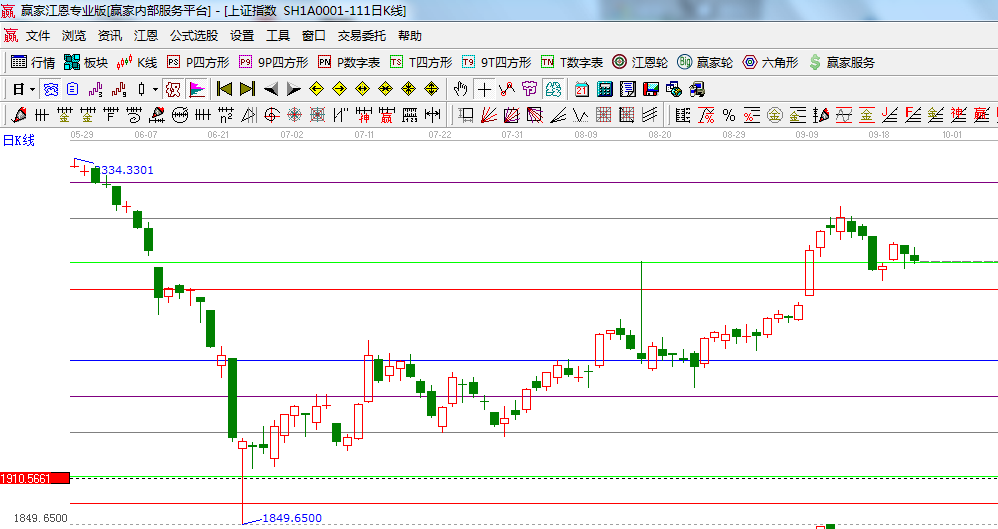Click the K线 candlestick chart button
Image resolution: width=998 pixels, height=529 pixels.
[137, 62]
